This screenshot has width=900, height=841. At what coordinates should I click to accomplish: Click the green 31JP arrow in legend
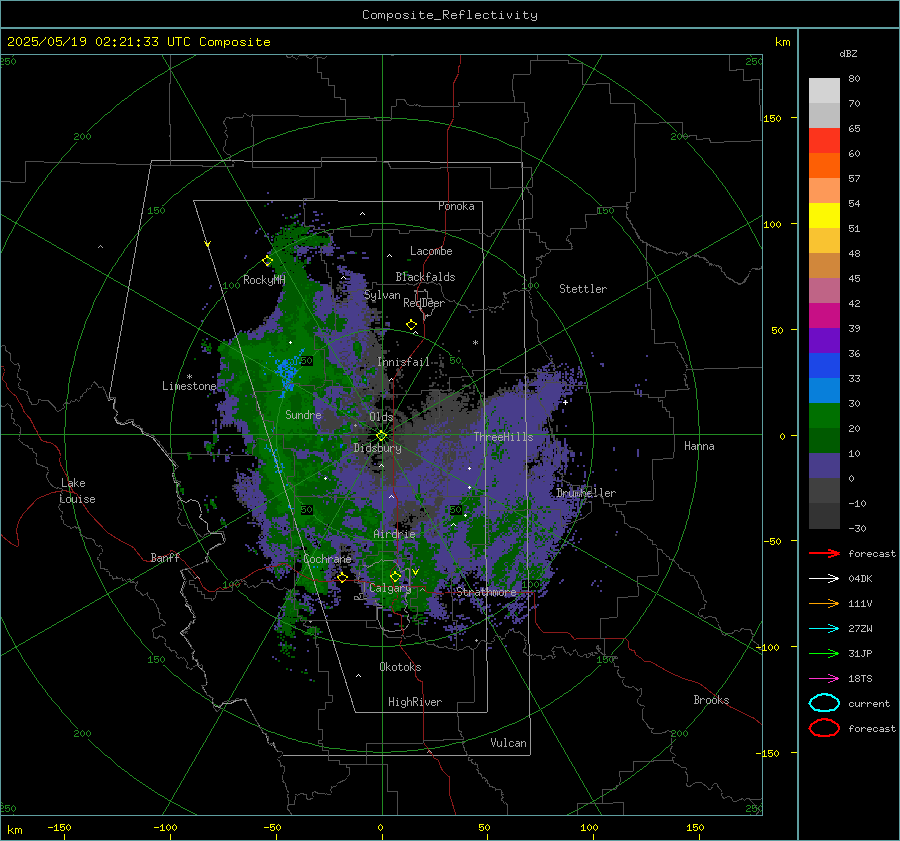pyautogui.click(x=824, y=653)
